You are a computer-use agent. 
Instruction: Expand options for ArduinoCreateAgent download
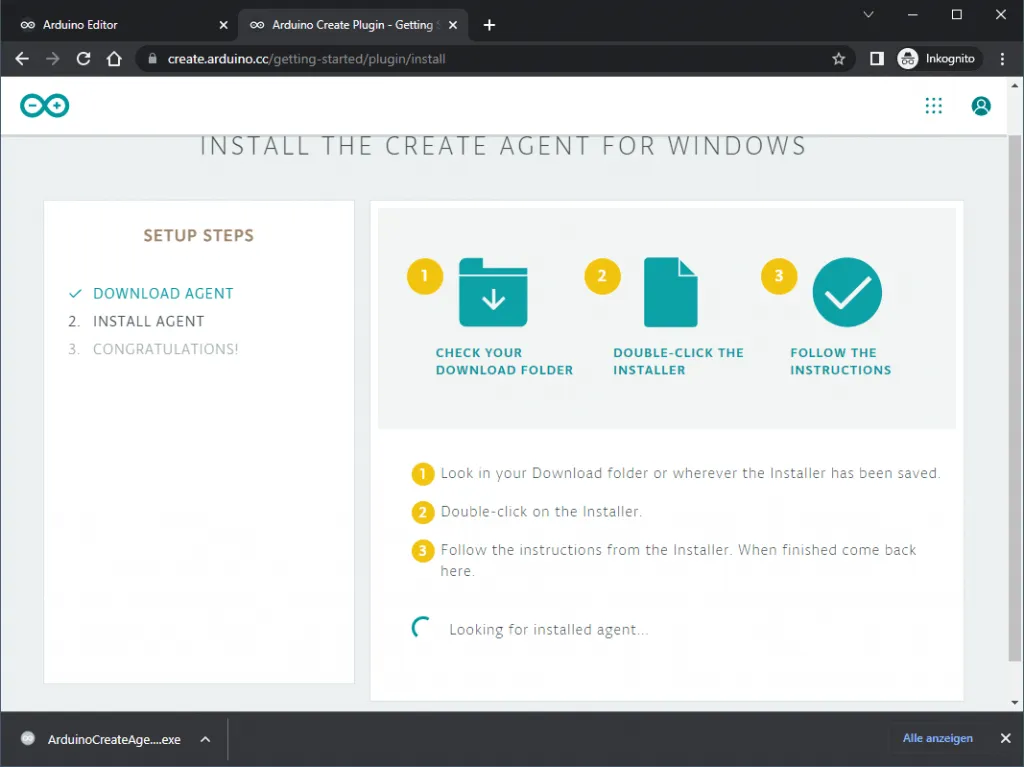[205, 739]
